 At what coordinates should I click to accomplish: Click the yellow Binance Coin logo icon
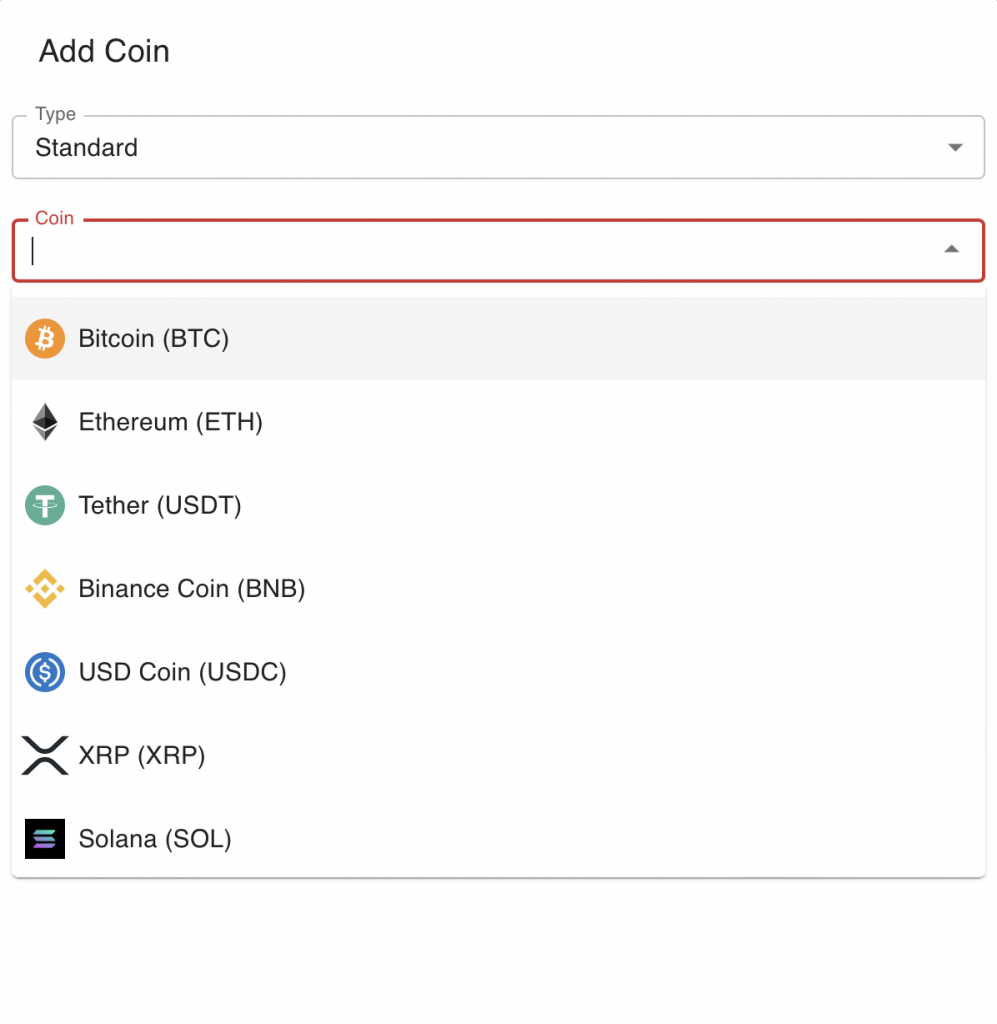point(45,588)
